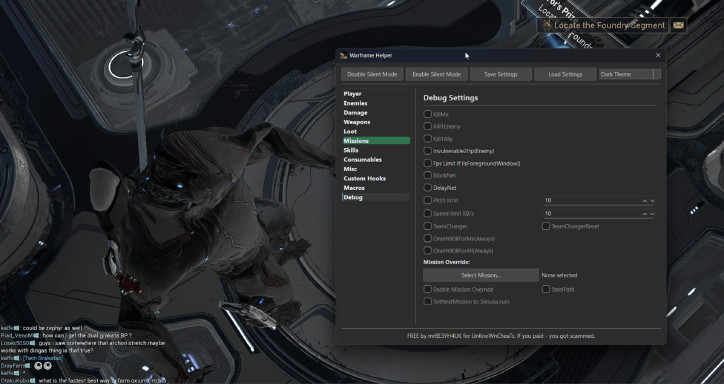This screenshot has height=384, width=724.
Task: Open the Enemies section in sidebar
Action: 376,103
